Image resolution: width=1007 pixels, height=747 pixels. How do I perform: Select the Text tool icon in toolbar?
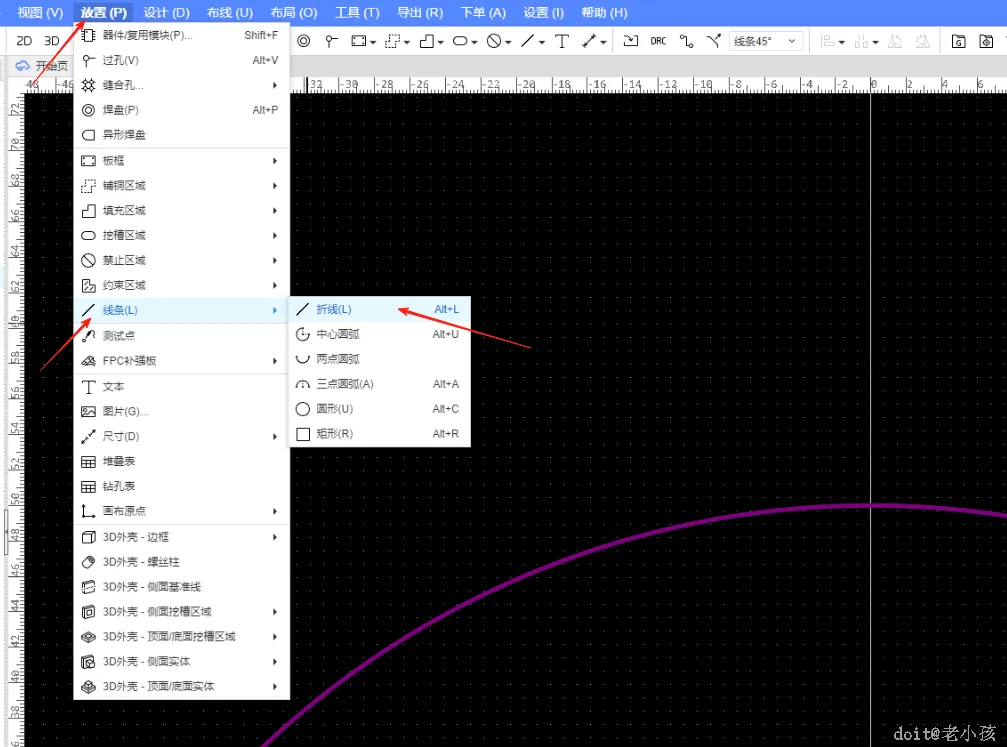tap(561, 41)
